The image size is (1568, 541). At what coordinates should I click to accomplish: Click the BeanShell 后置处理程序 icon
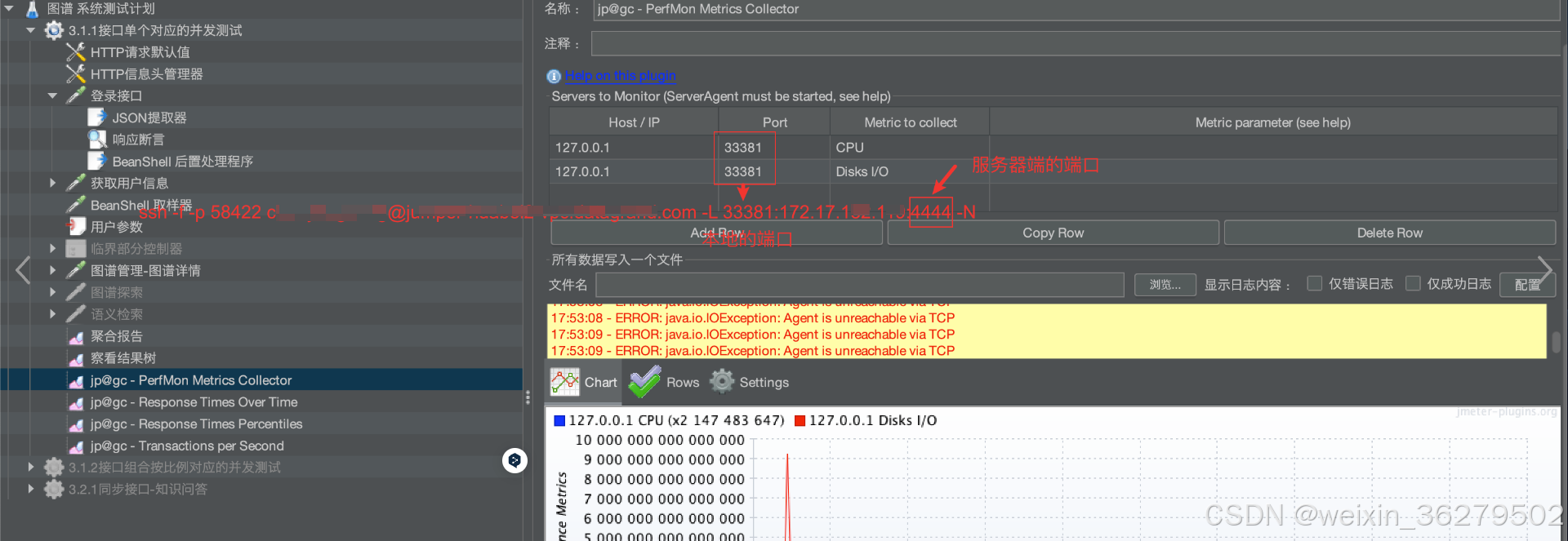coord(97,162)
